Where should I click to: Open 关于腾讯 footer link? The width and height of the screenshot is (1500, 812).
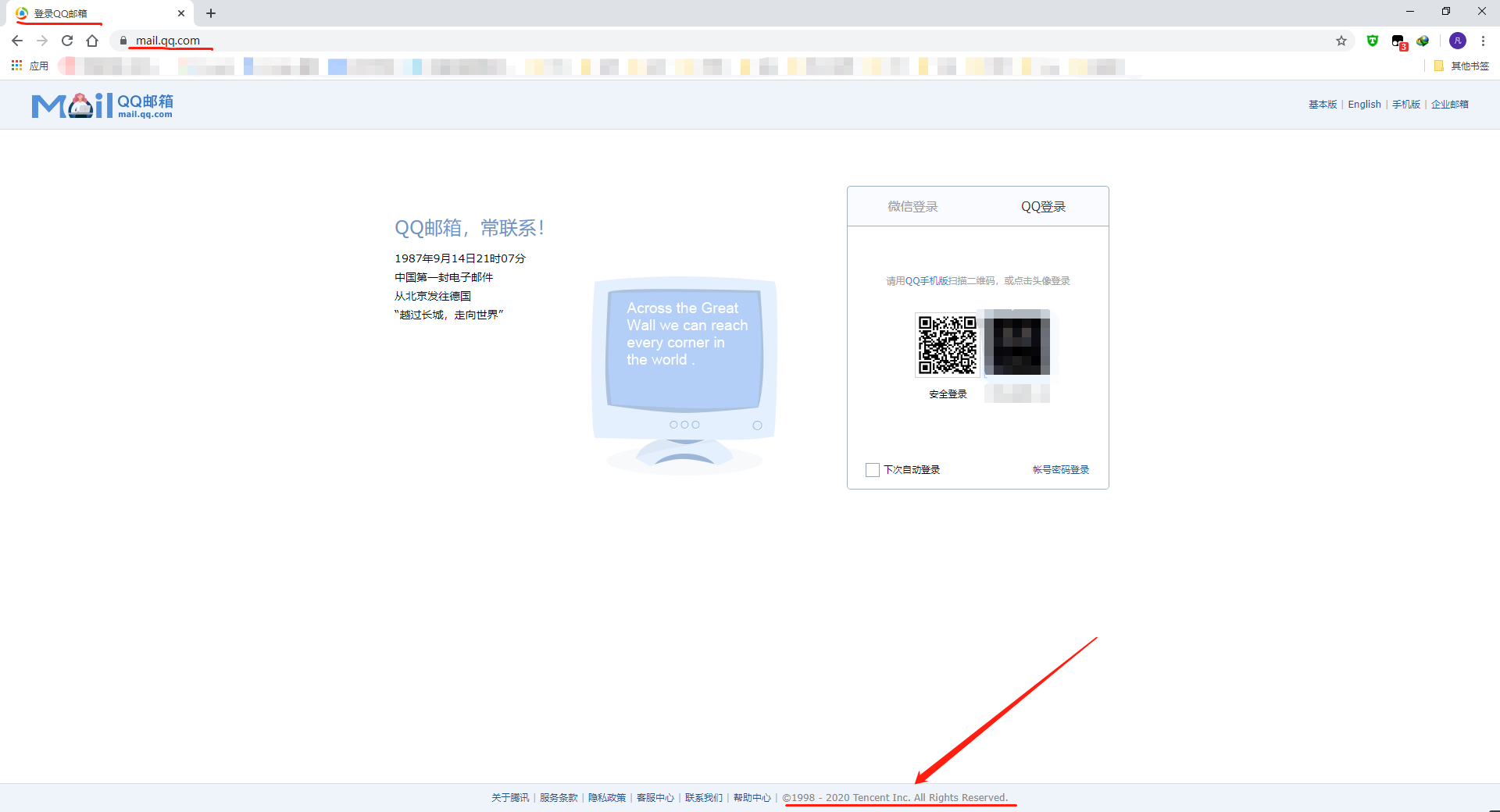[x=510, y=798]
